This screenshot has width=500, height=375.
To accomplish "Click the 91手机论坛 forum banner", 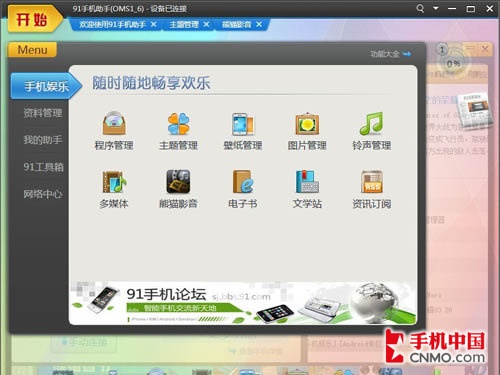I will point(243,303).
